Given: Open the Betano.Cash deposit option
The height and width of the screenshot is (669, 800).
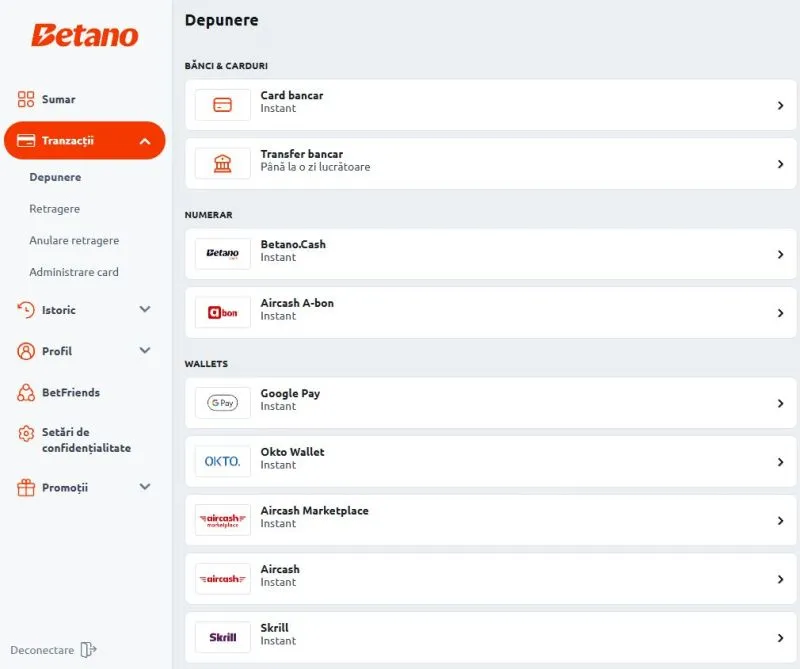Looking at the screenshot, I should coord(490,254).
